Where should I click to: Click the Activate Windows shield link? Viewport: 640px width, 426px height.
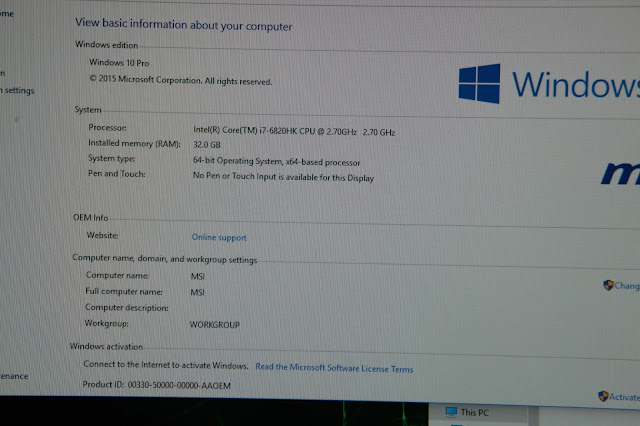click(x=619, y=396)
